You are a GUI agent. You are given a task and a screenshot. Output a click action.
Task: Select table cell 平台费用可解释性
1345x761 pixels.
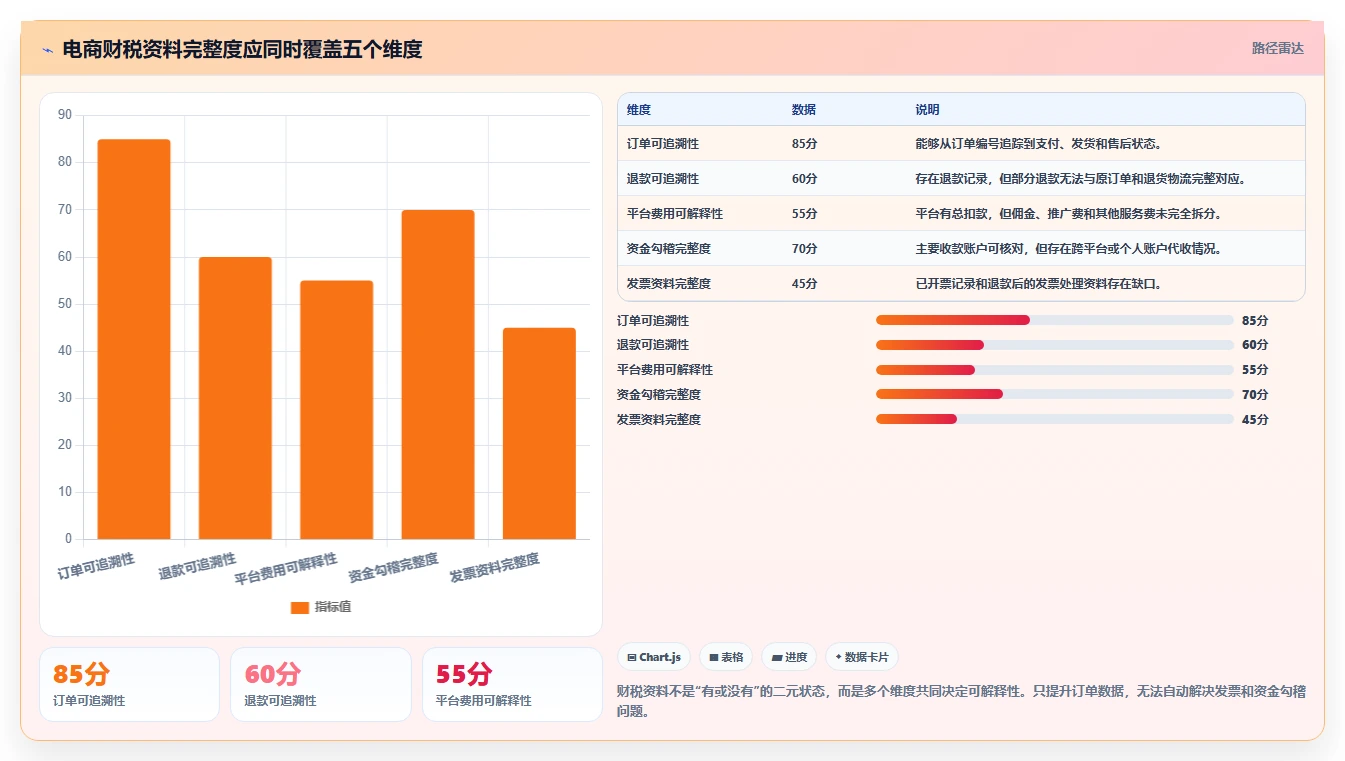click(675, 214)
